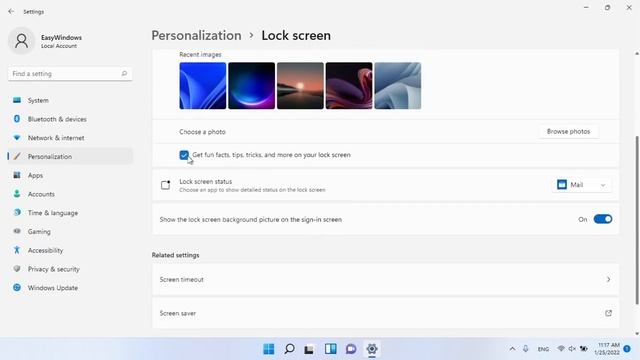Open Screen timeout related setting
Viewport: 640px width, 360px height.
point(385,280)
